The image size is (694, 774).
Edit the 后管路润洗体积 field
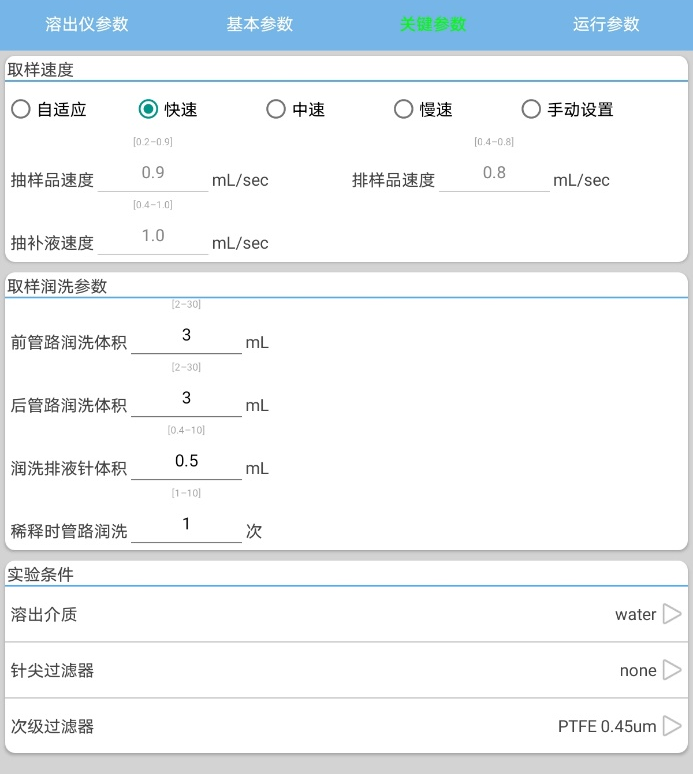(x=186, y=399)
